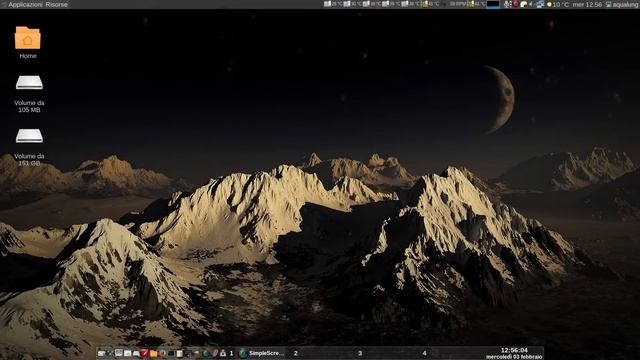The image size is (640, 360).
Task: Click the speaker volume icon in top panel
Action: [531, 4]
